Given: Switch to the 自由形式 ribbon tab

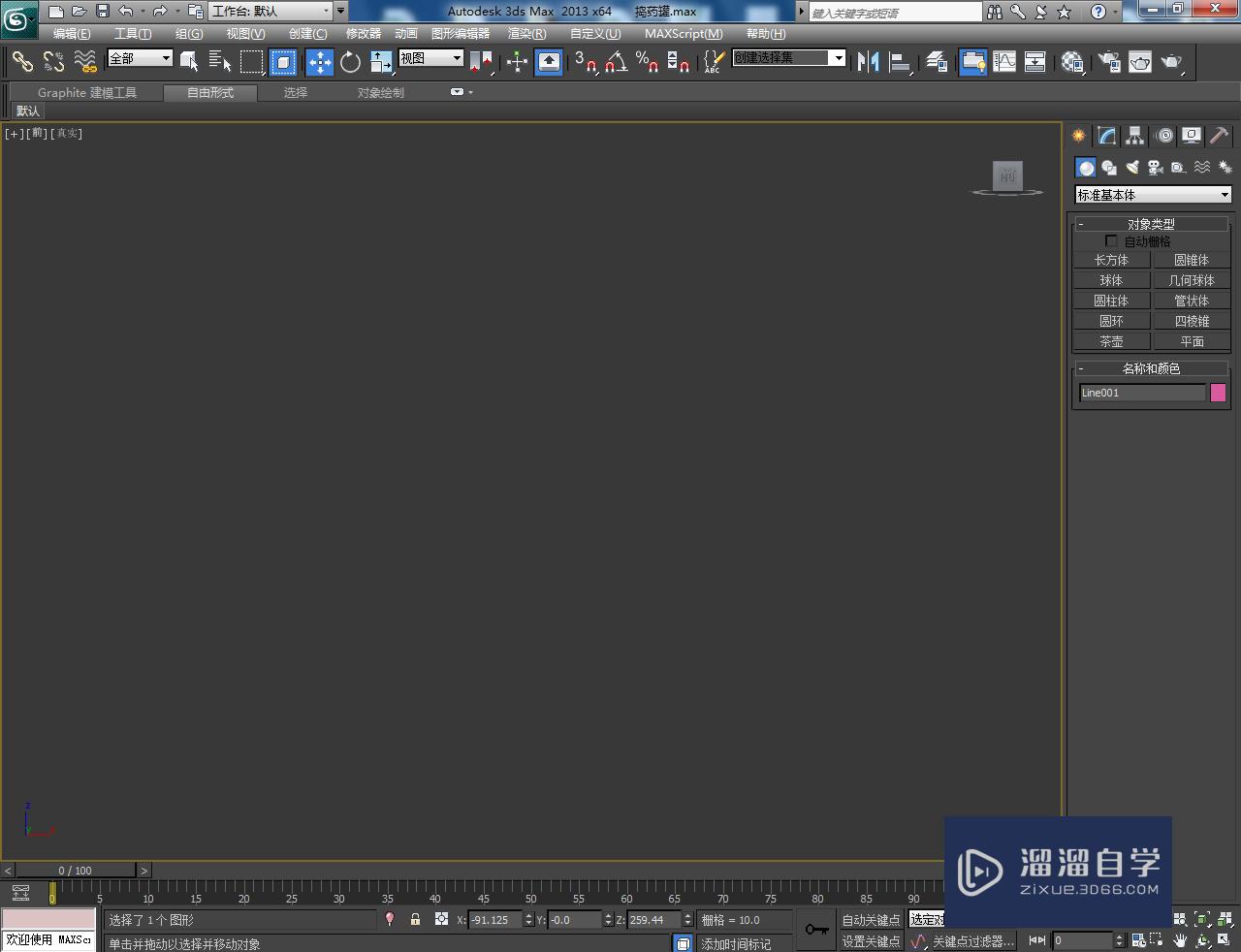Looking at the screenshot, I should [x=210, y=93].
